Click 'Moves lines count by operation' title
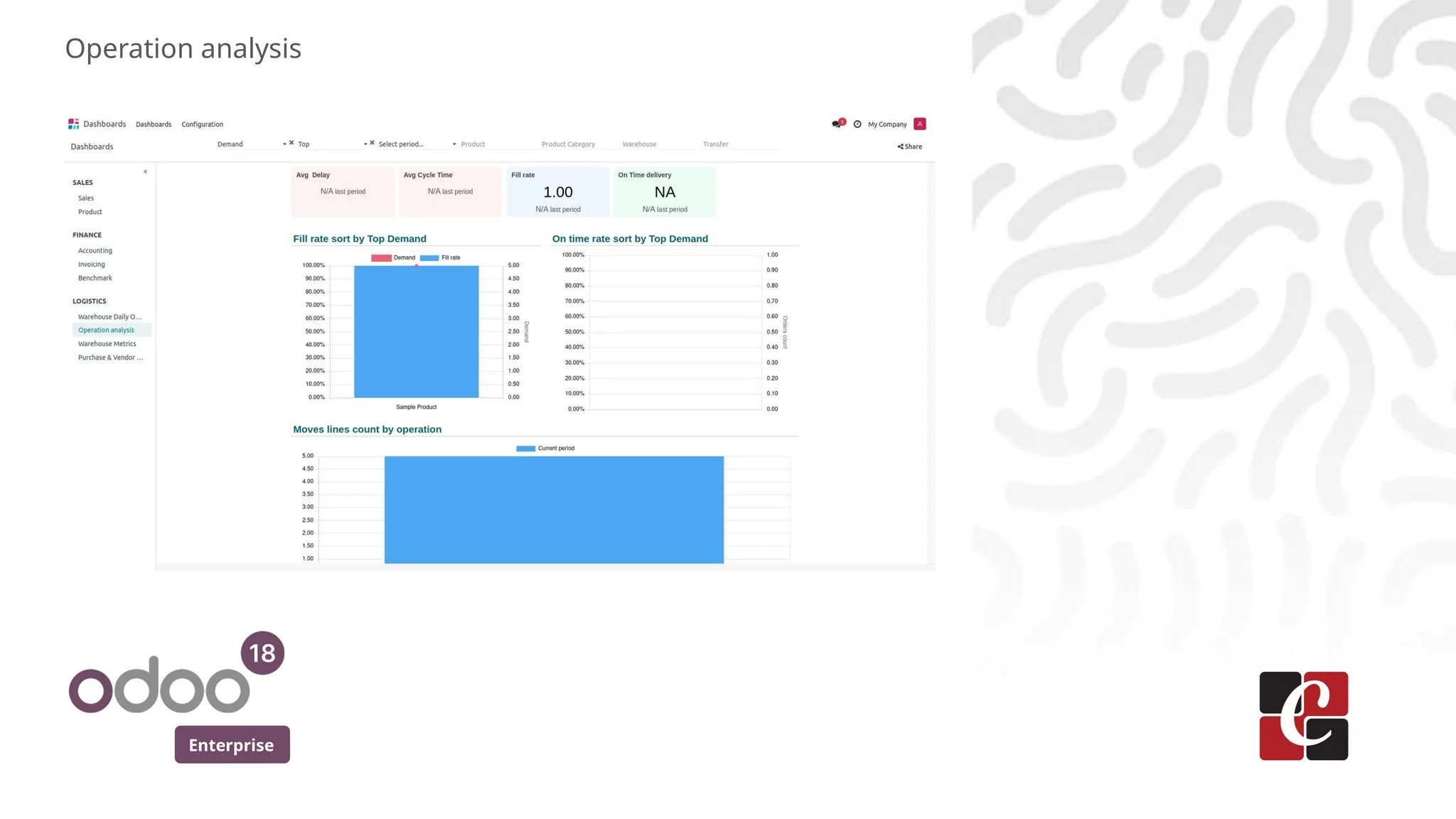Screen dimensions: 1456x819 tap(368, 429)
